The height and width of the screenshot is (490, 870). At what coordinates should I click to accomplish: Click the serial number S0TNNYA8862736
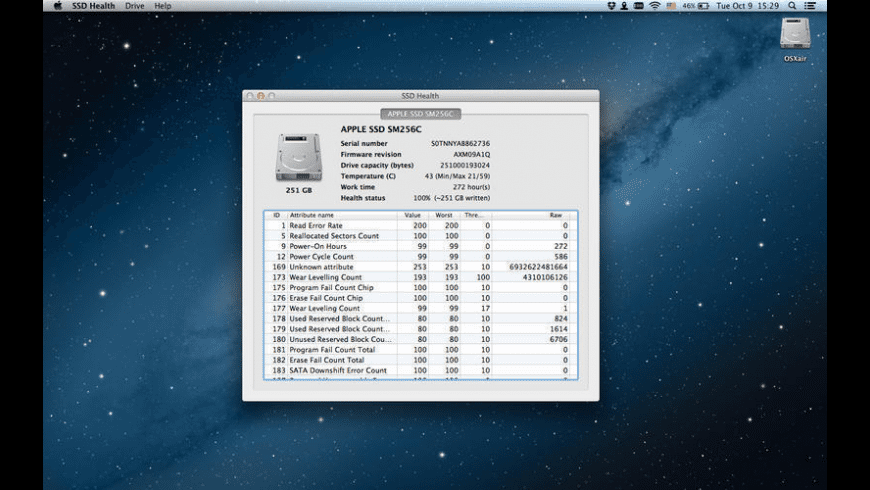tap(460, 144)
